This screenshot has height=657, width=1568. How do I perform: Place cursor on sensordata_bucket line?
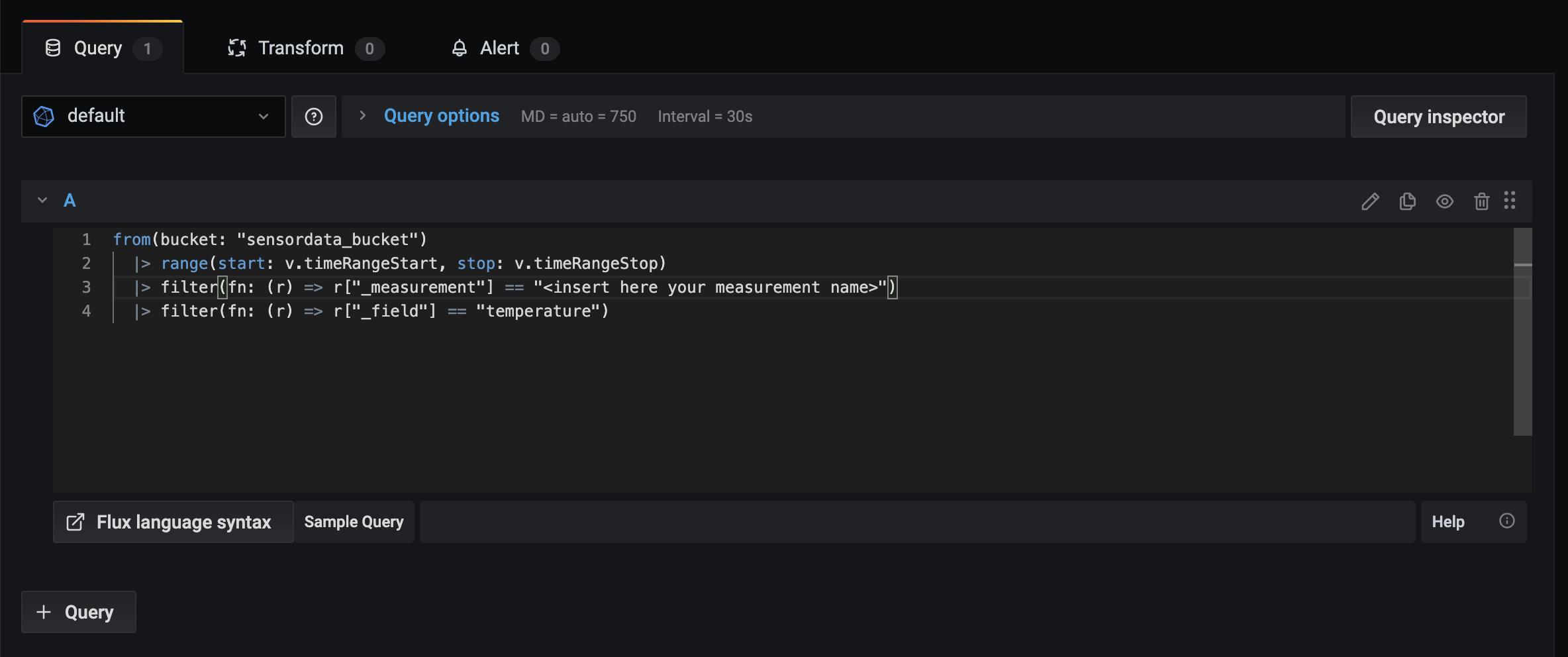(270, 239)
